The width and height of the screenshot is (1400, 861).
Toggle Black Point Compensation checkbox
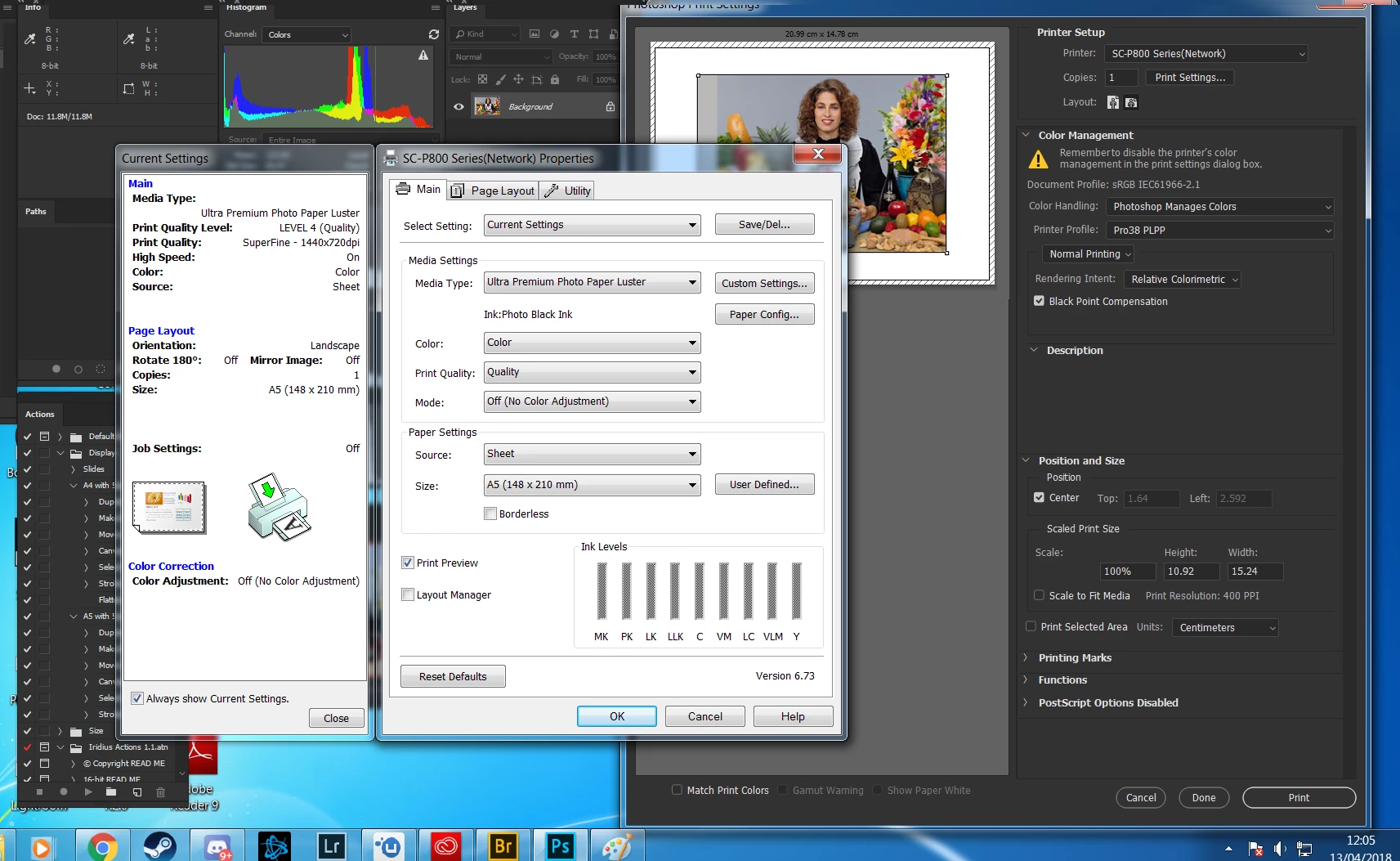pos(1039,301)
